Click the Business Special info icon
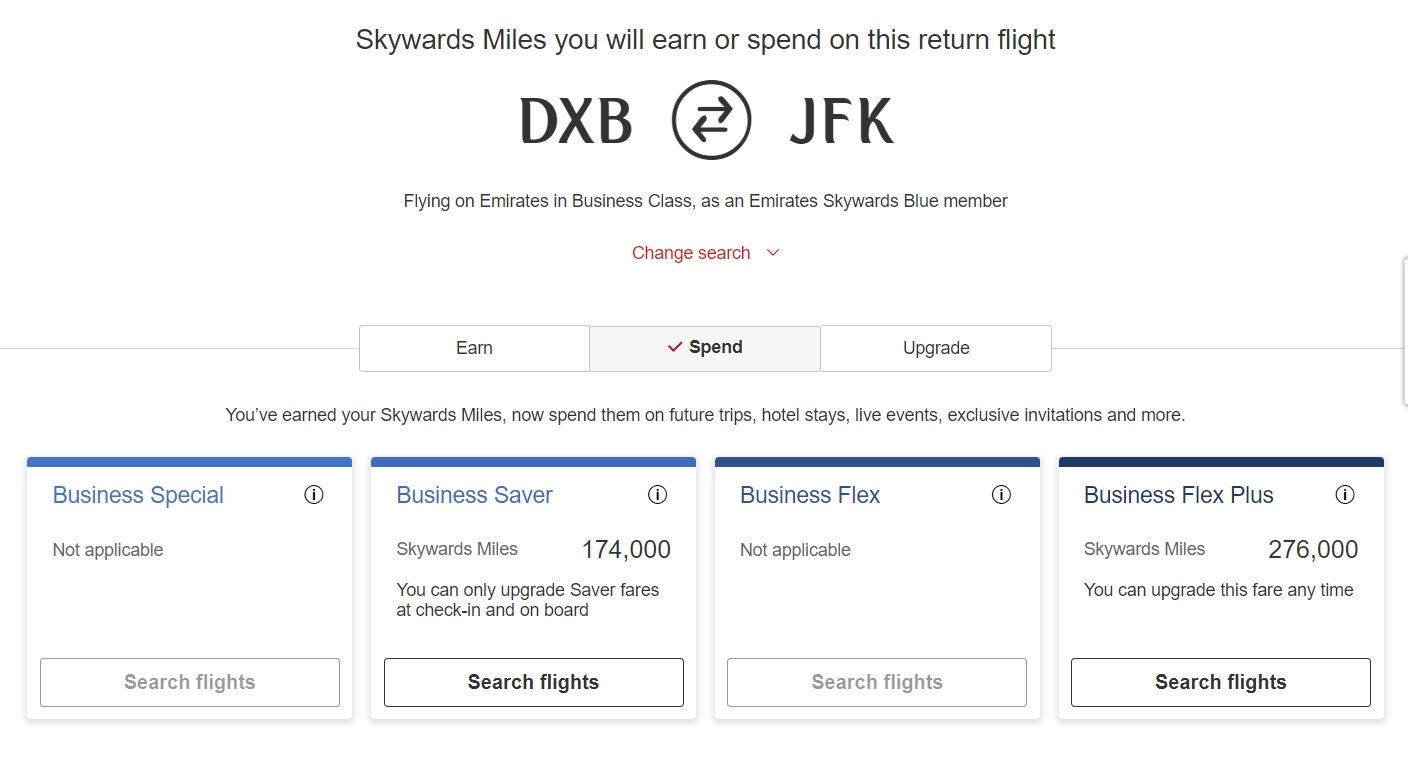Screen dimensions: 1408x759 point(314,494)
